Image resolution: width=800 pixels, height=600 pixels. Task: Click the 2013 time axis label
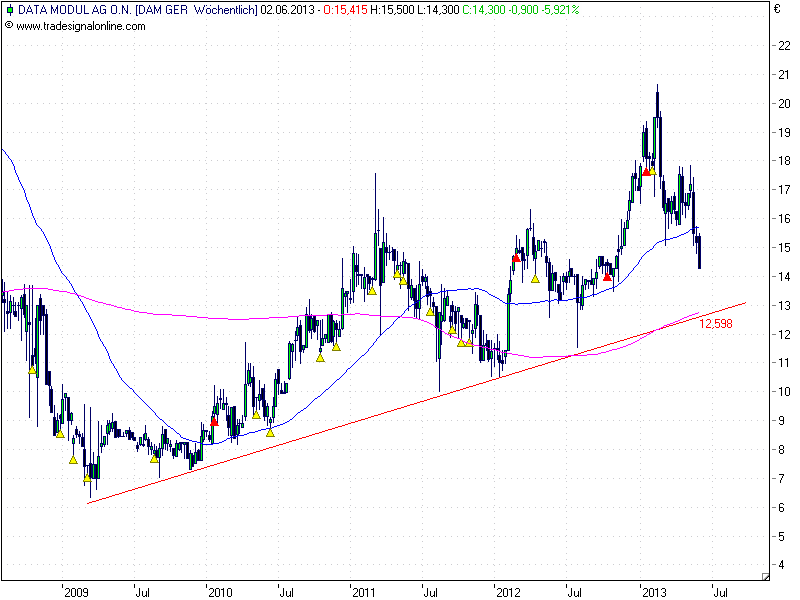[x=654, y=592]
